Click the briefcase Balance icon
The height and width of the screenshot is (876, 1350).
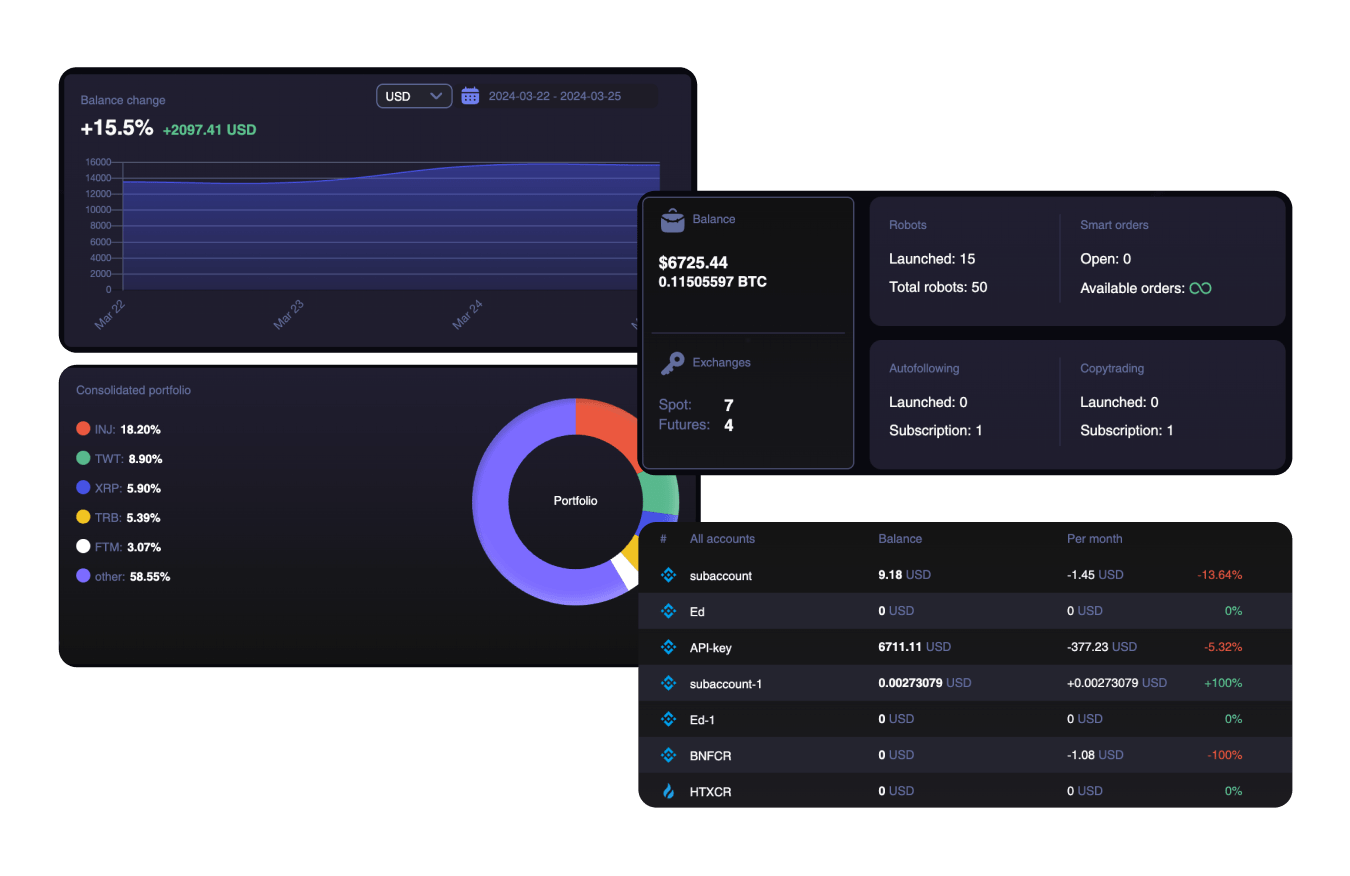673,220
